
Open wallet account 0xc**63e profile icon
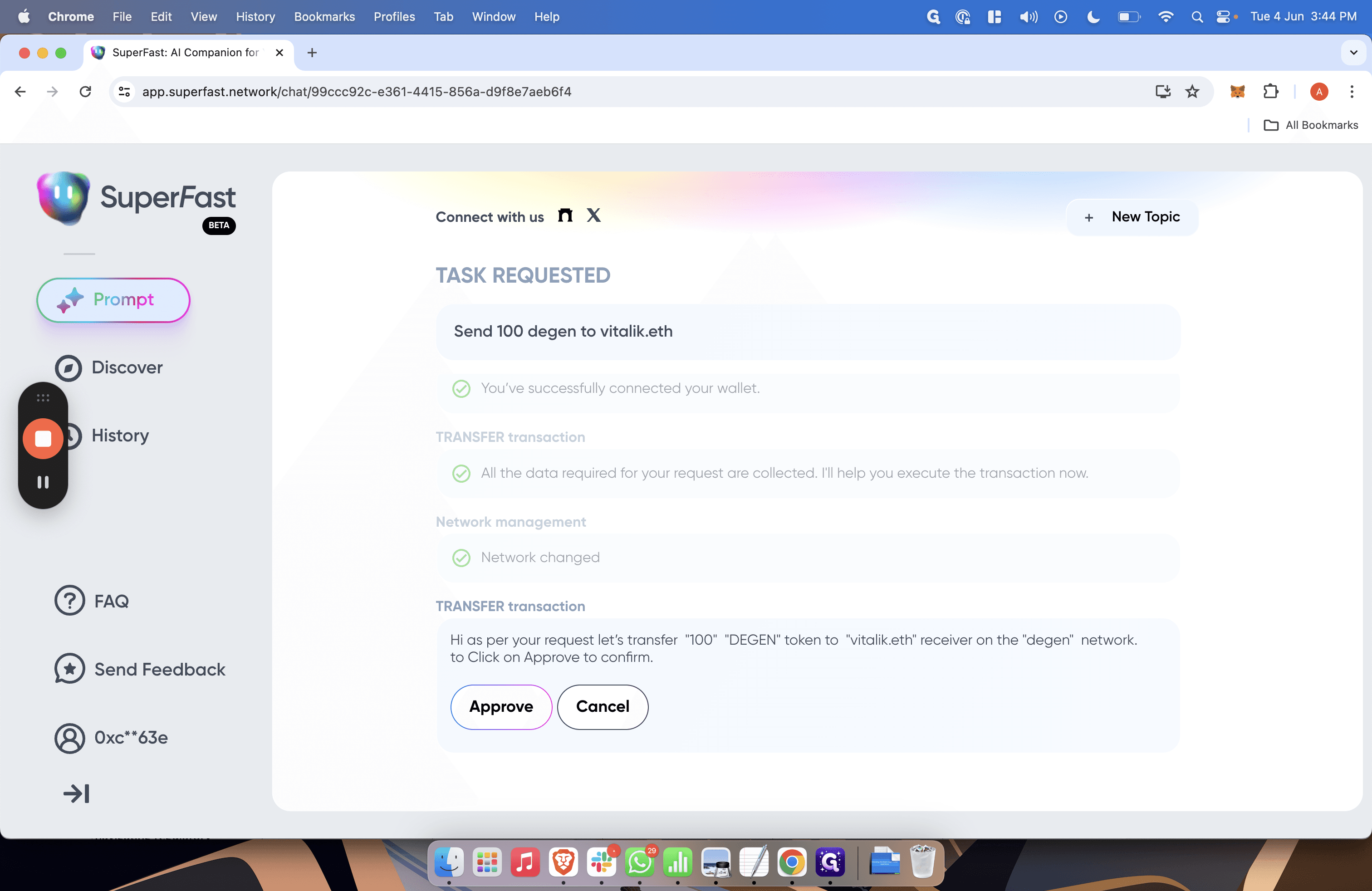tap(70, 738)
